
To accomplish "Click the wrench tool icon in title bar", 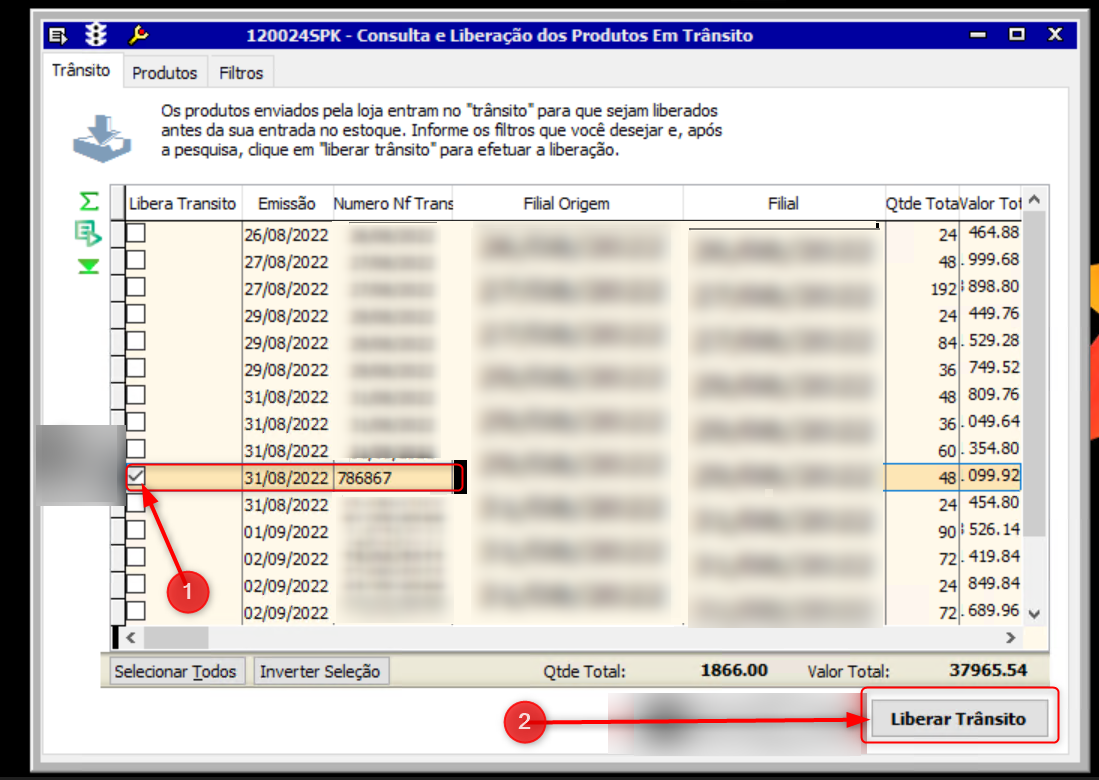I will pyautogui.click(x=138, y=34).
